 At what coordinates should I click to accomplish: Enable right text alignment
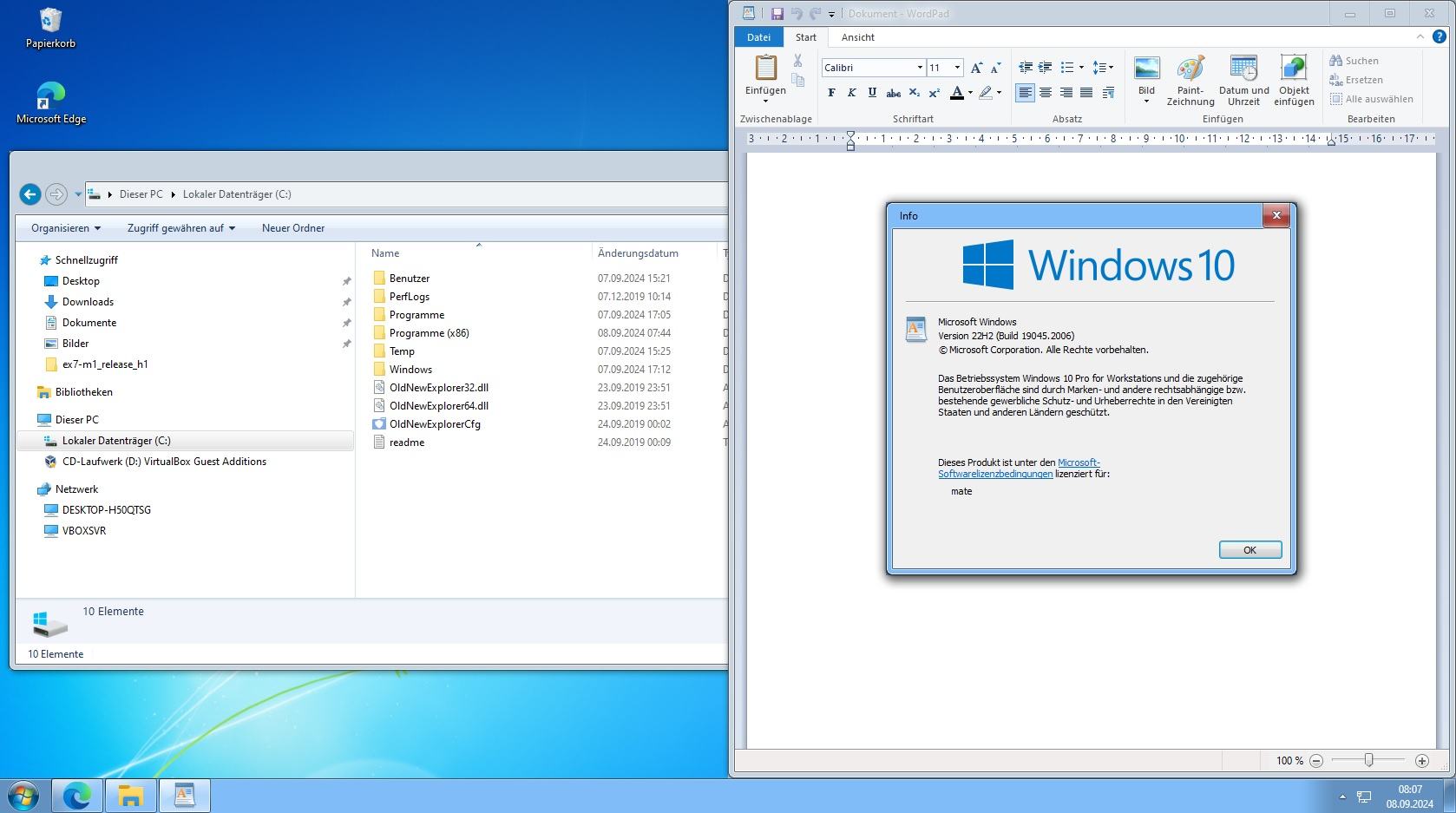click(x=1066, y=93)
